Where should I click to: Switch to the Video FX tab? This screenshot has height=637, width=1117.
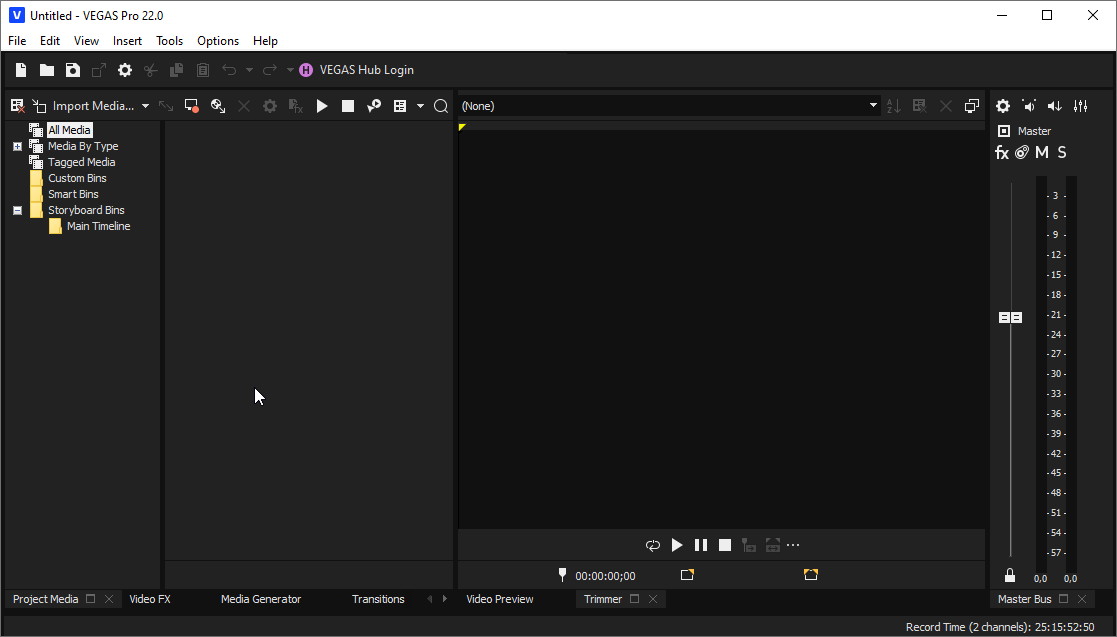pyautogui.click(x=150, y=599)
